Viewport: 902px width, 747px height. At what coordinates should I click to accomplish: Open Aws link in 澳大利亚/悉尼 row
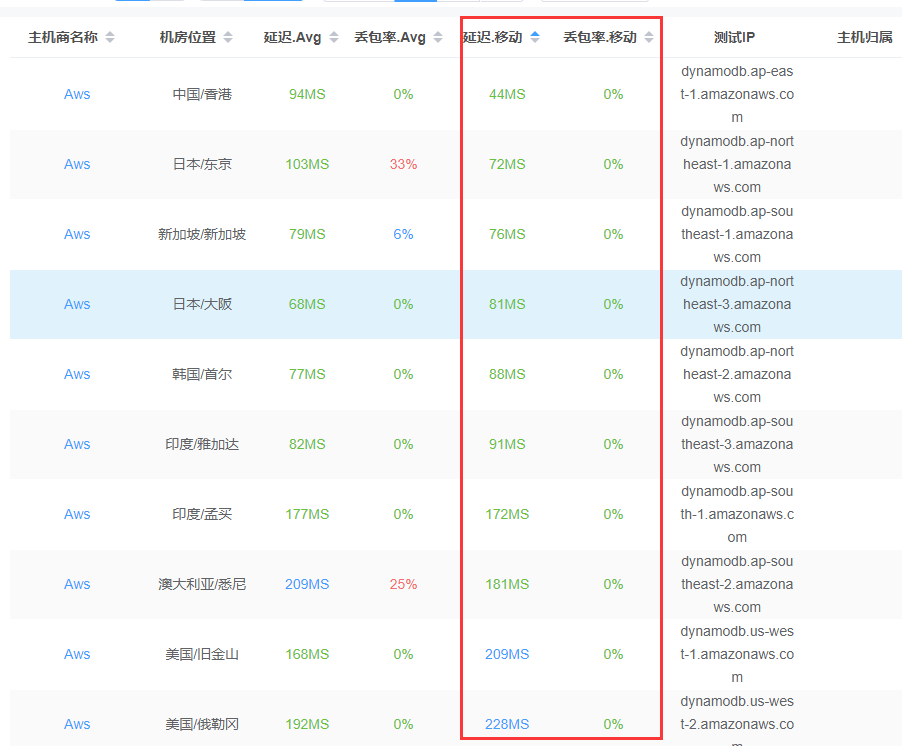click(x=77, y=584)
